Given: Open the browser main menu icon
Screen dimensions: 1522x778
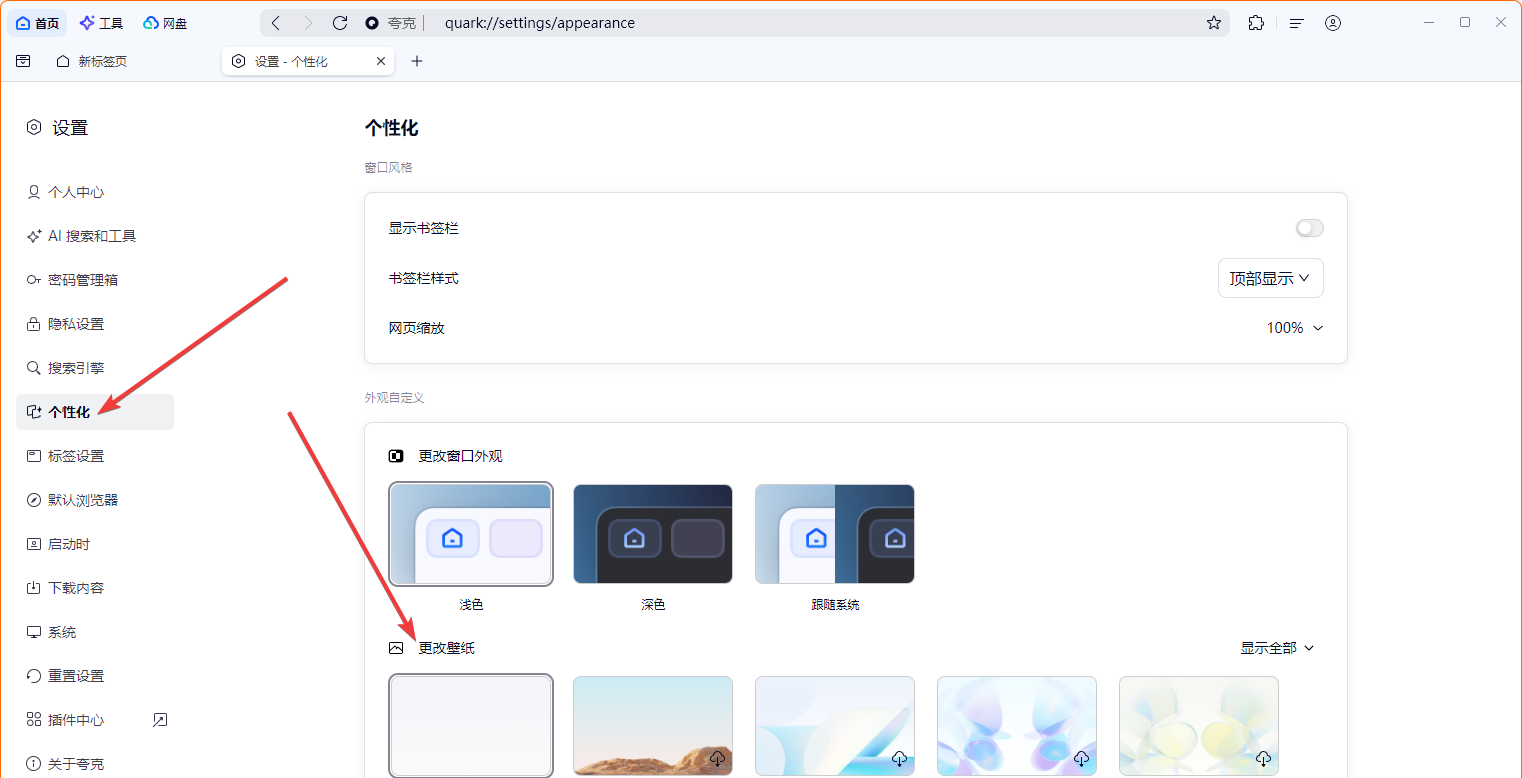Looking at the screenshot, I should pos(1297,23).
